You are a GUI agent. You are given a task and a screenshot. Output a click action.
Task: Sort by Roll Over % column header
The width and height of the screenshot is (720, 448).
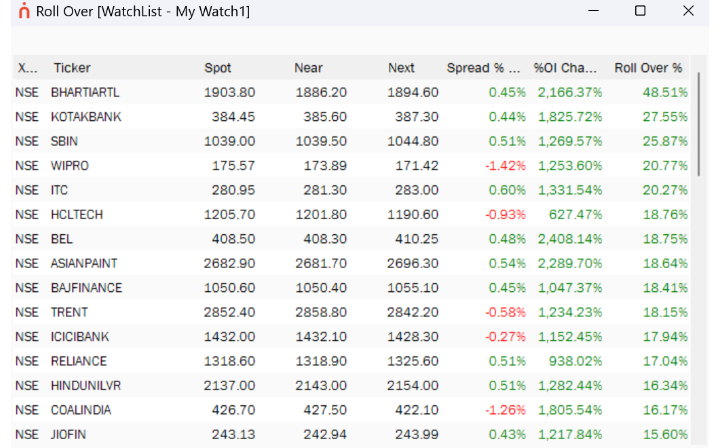tap(648, 68)
